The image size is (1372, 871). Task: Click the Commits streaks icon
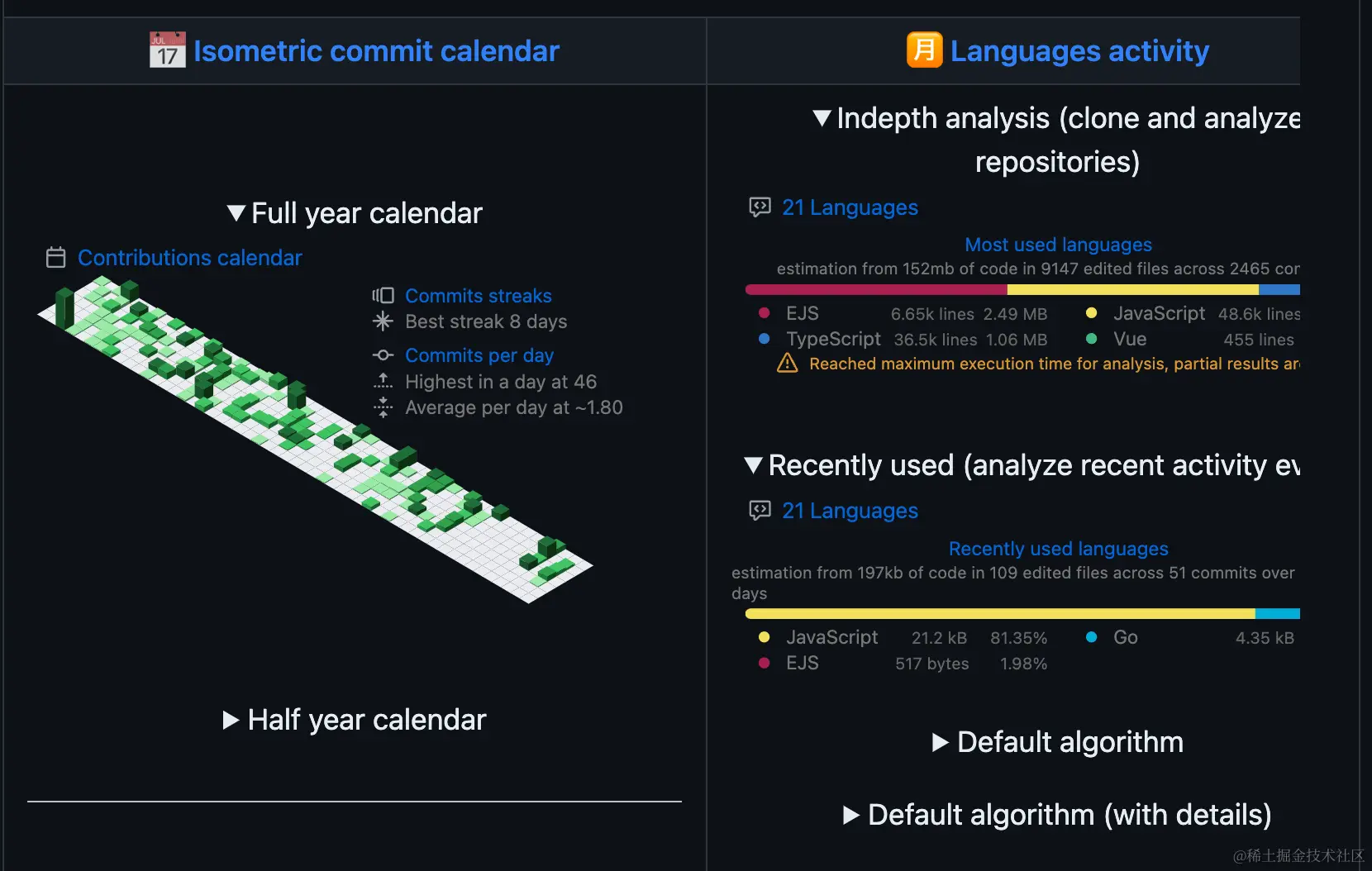pos(383,296)
